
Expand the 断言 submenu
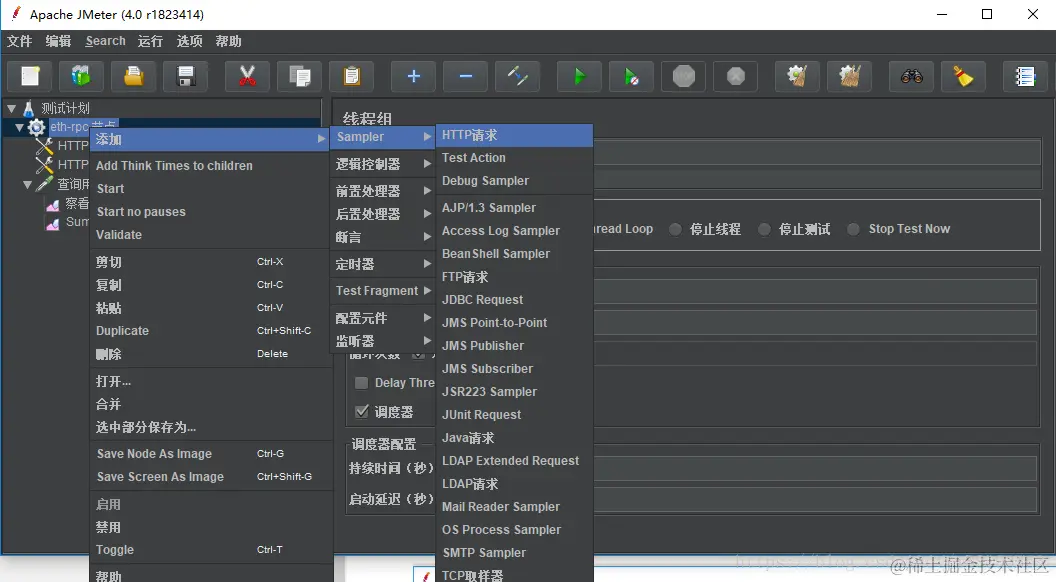(383, 236)
